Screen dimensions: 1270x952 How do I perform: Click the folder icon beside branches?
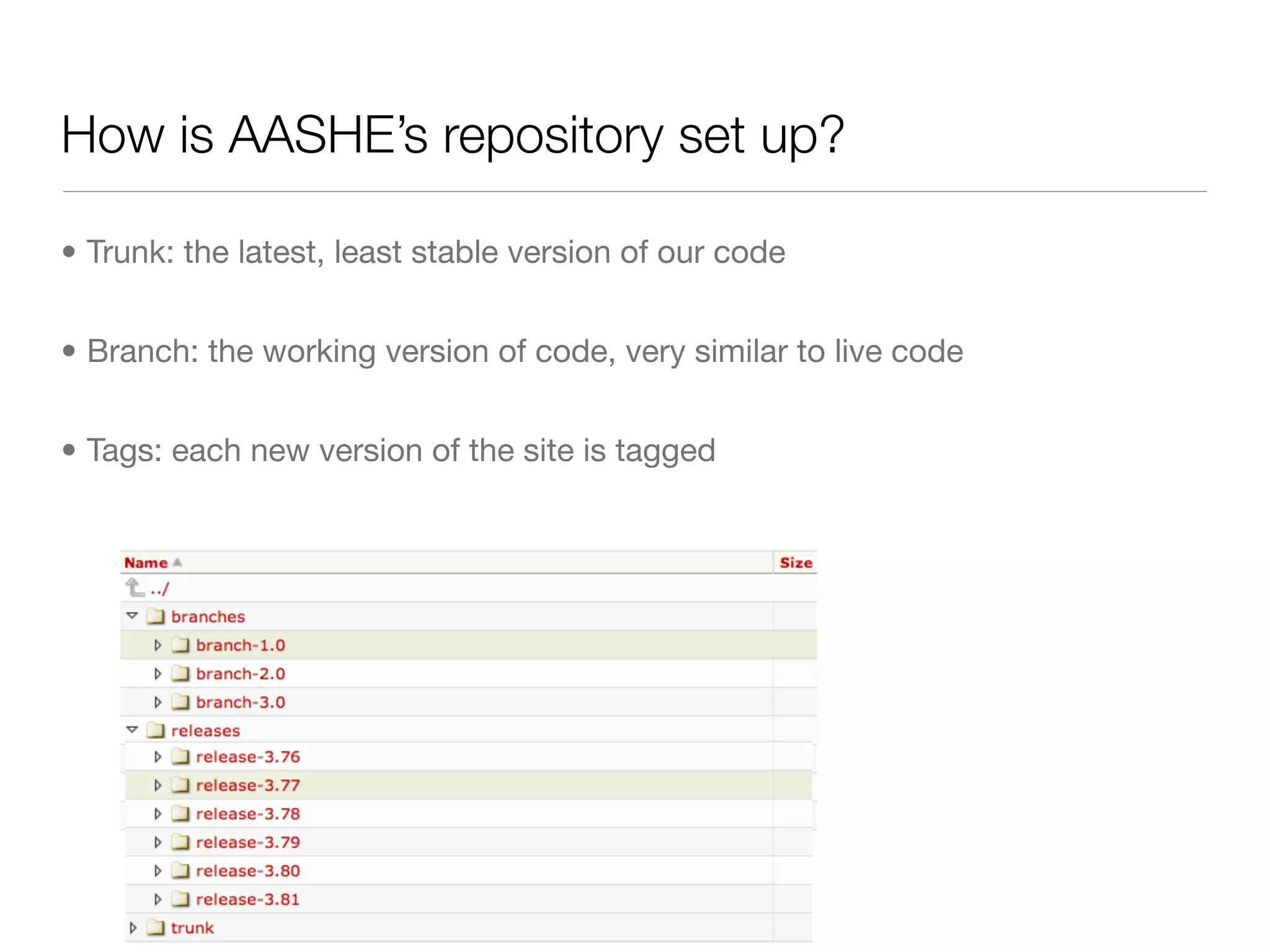coord(156,617)
